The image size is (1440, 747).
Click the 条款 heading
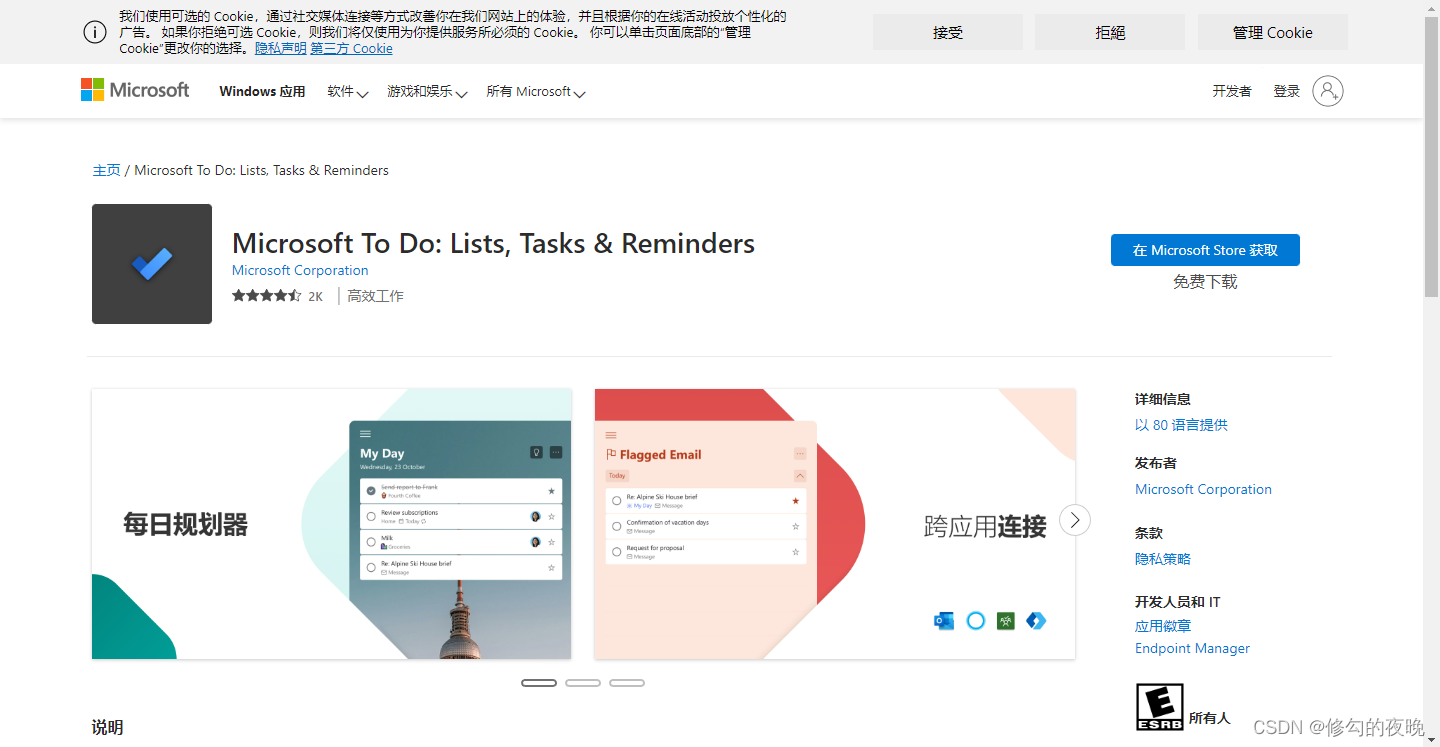coord(1149,533)
